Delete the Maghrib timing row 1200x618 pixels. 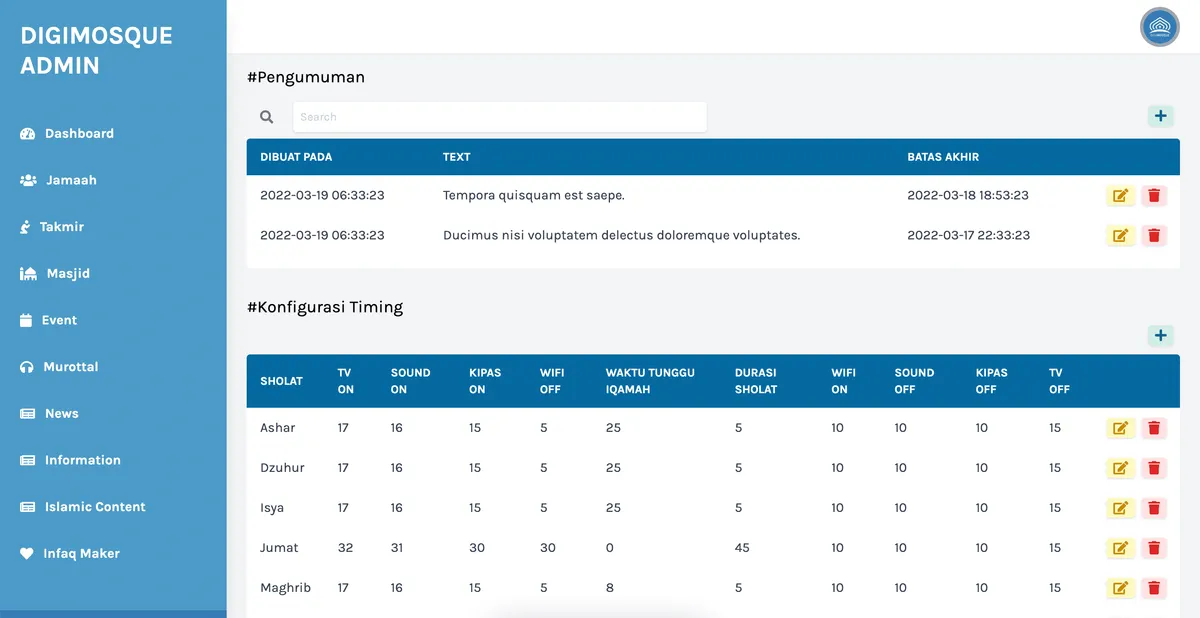(x=1154, y=588)
